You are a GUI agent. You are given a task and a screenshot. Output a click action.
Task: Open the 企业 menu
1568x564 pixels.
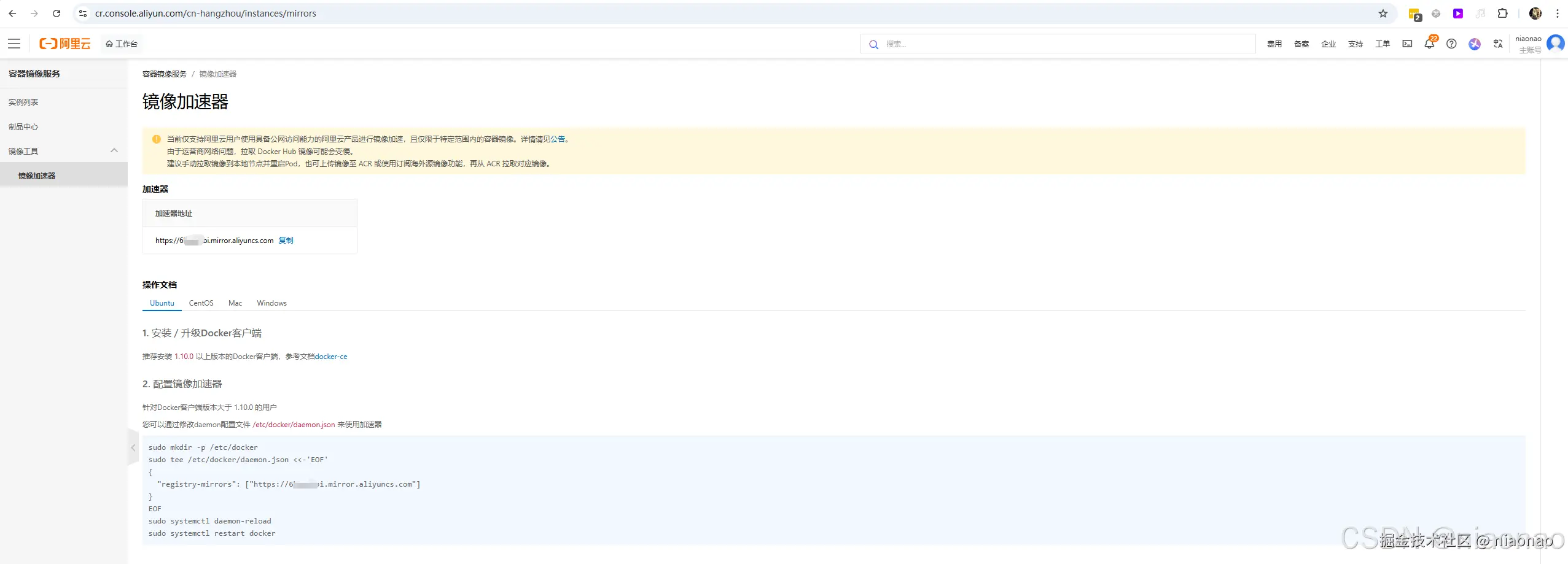click(x=1328, y=44)
